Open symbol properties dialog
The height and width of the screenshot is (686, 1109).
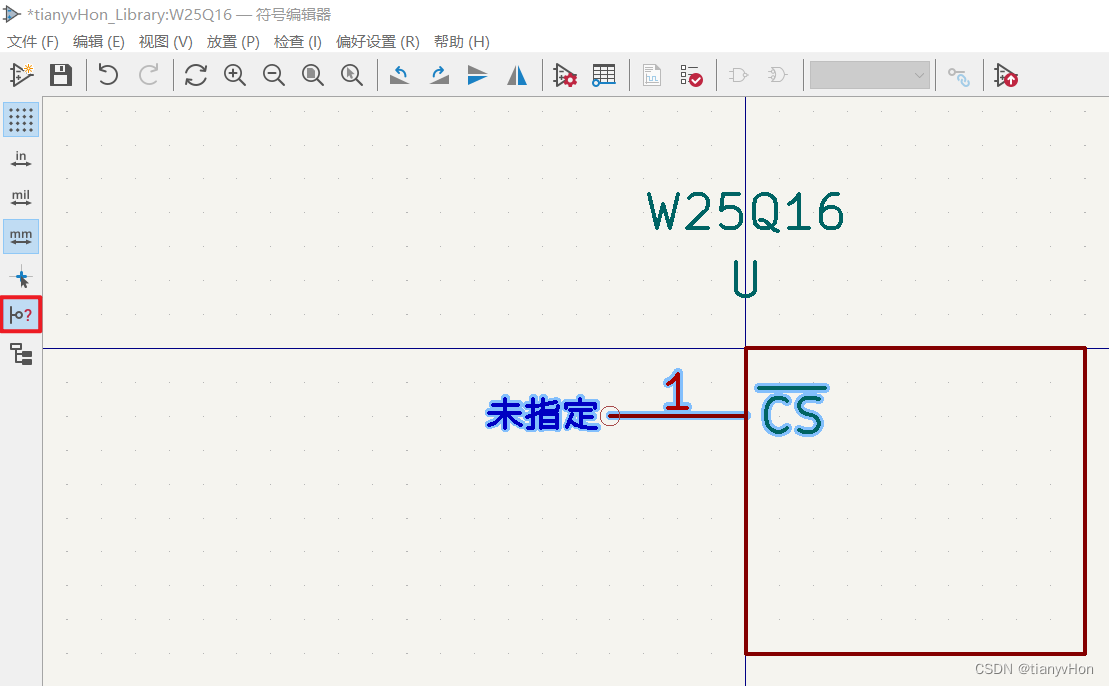click(565, 75)
